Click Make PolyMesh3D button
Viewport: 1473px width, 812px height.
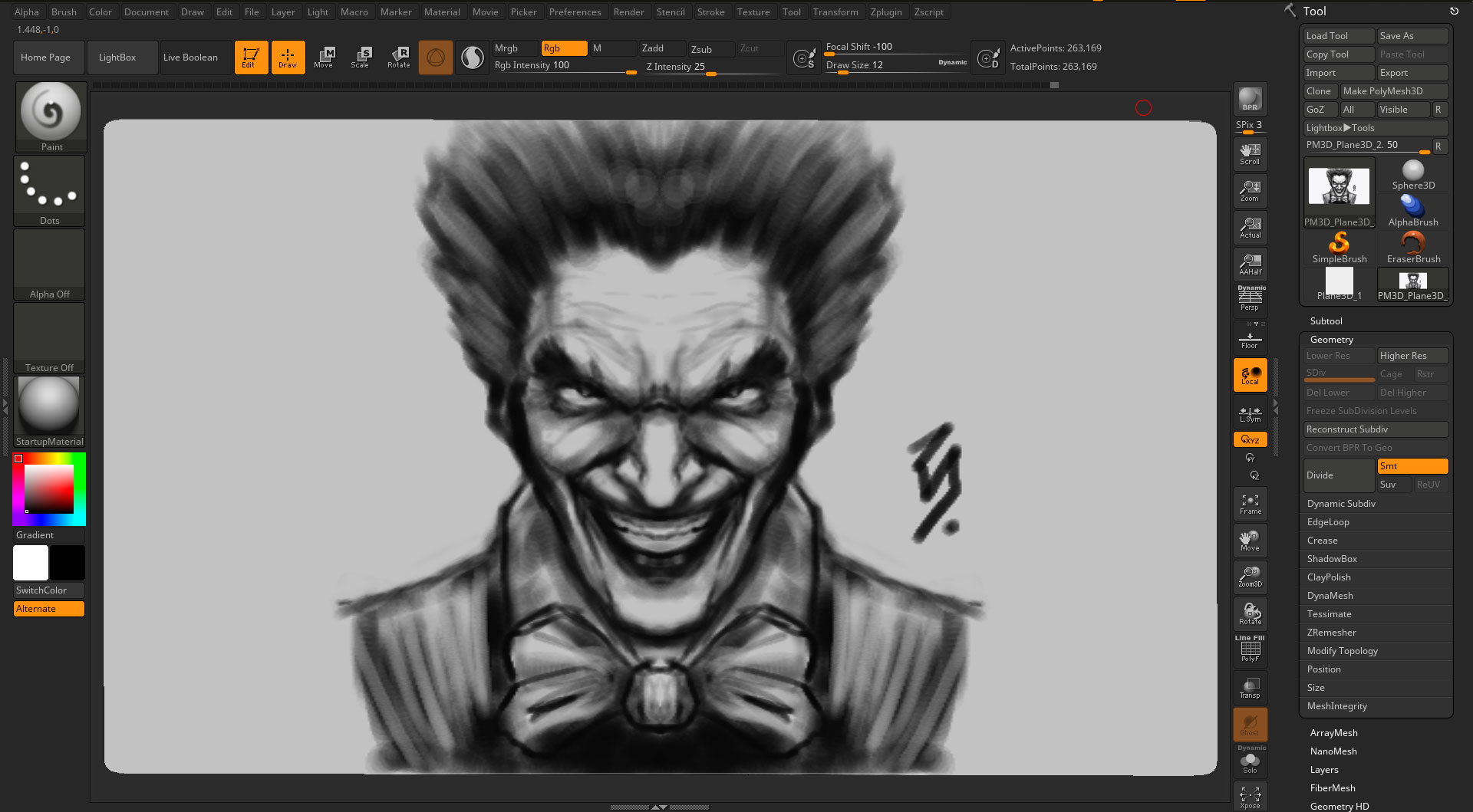point(1394,91)
